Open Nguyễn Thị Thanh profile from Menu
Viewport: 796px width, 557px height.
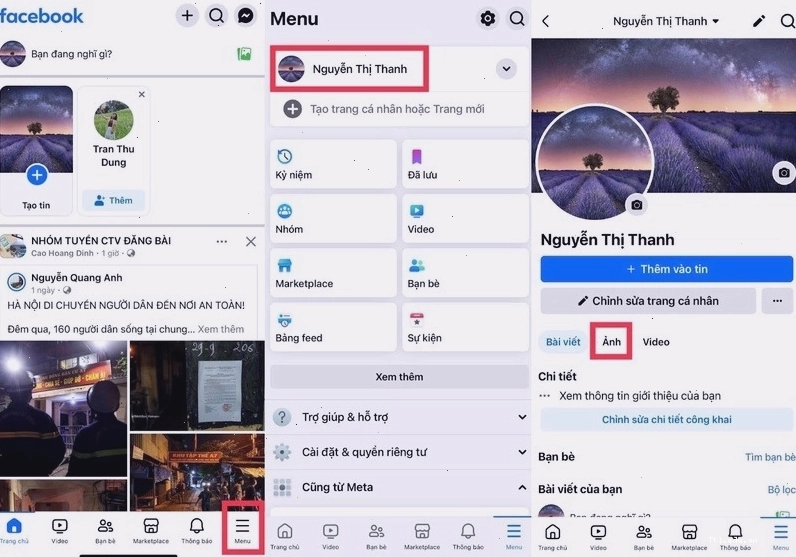pos(349,69)
